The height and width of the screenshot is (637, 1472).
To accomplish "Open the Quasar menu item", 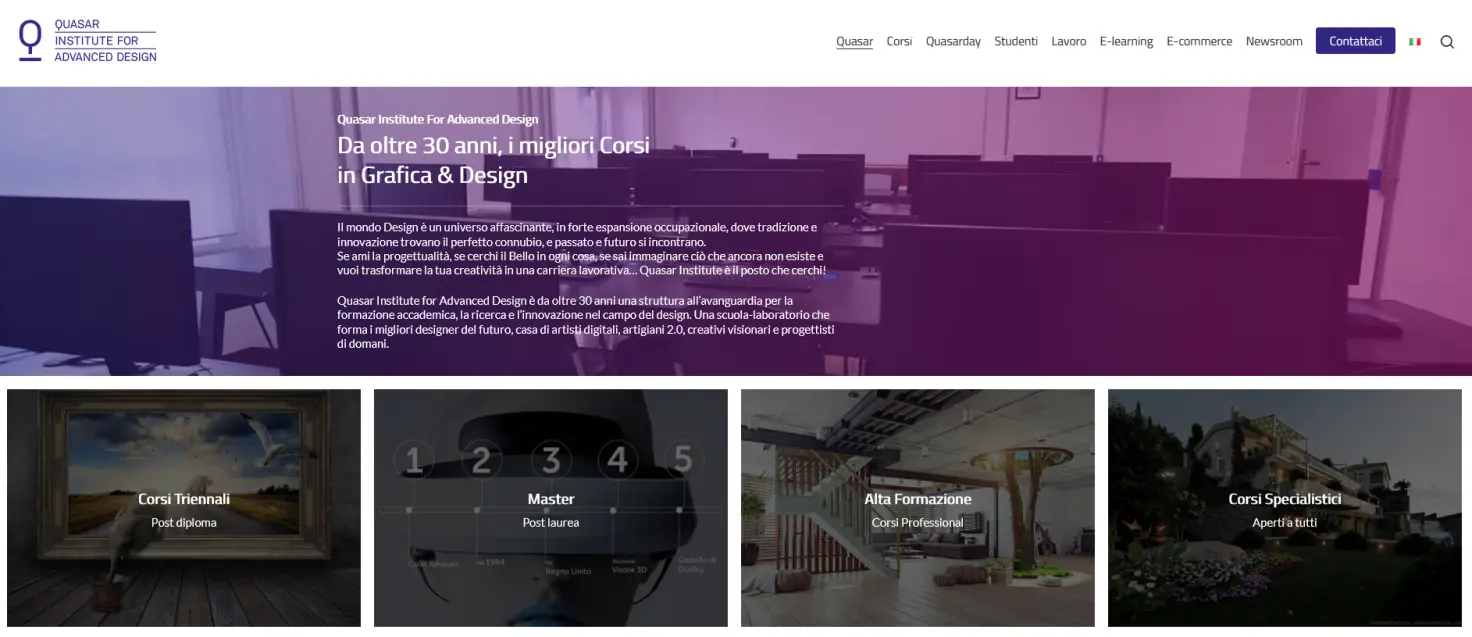I will 855,41.
